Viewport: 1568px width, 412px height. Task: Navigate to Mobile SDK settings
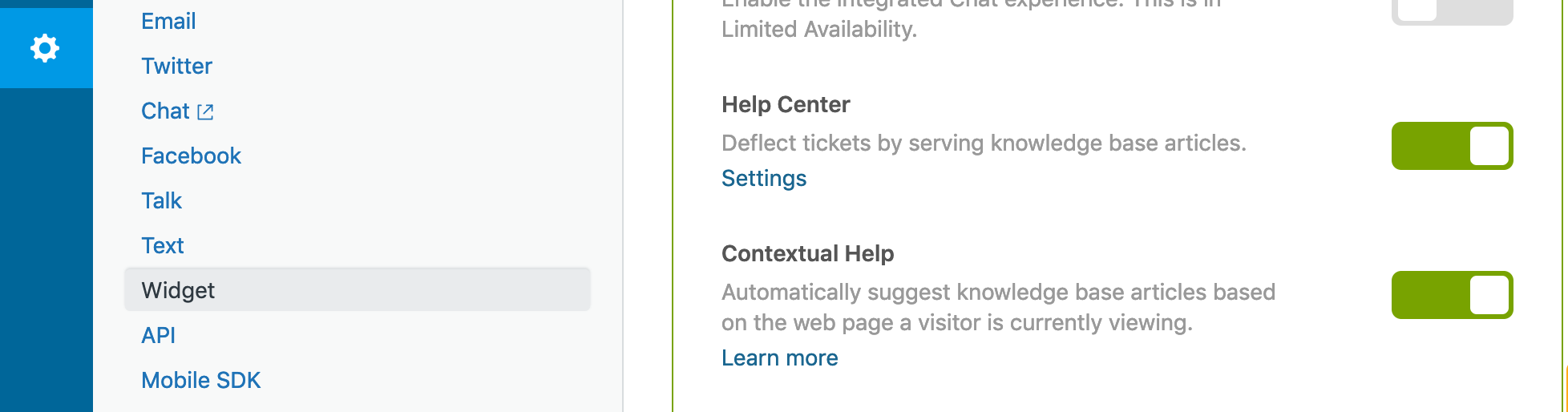tap(201, 380)
